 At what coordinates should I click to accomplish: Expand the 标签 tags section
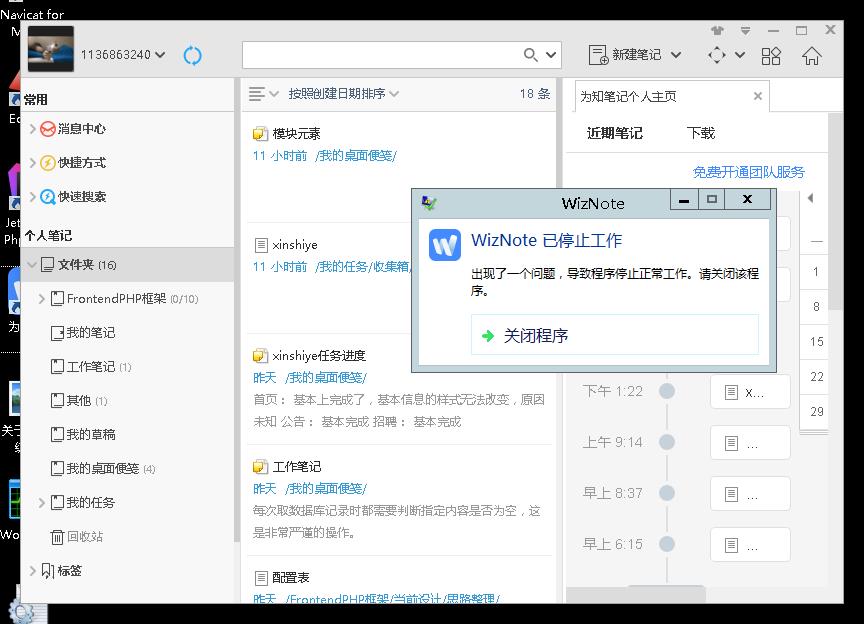(x=33, y=571)
